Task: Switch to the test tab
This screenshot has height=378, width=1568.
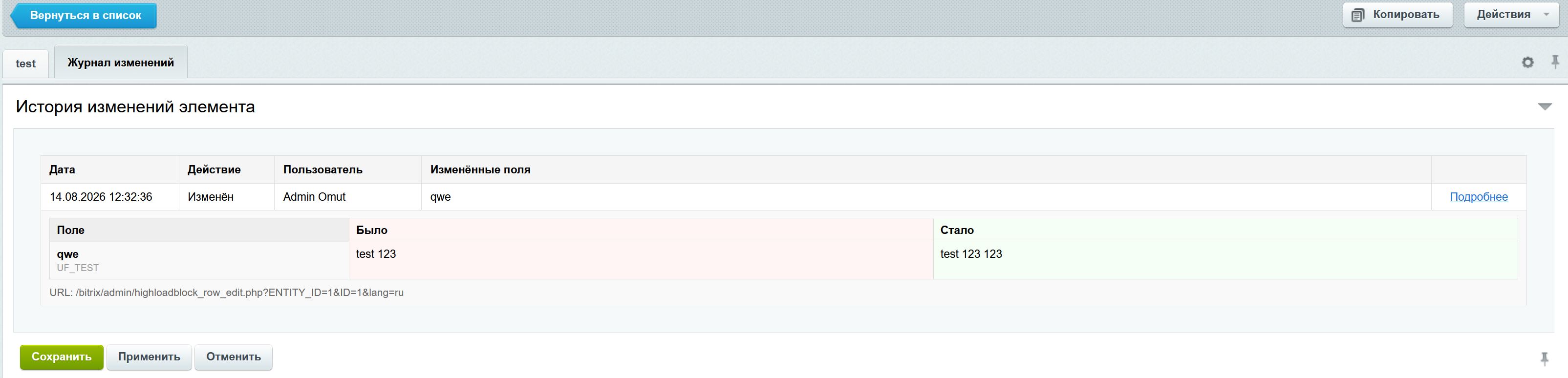Action: coord(25,63)
